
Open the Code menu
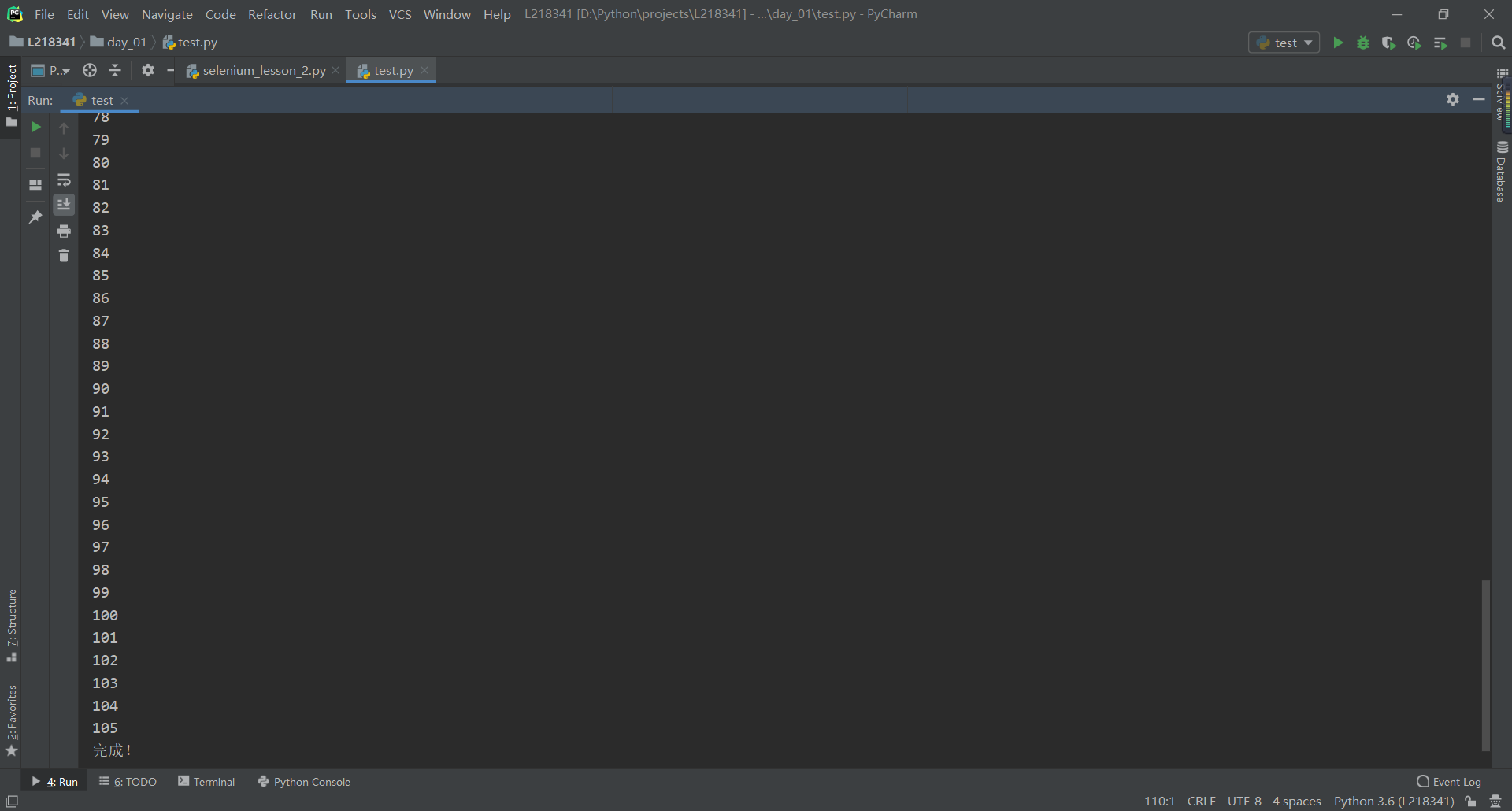220,14
